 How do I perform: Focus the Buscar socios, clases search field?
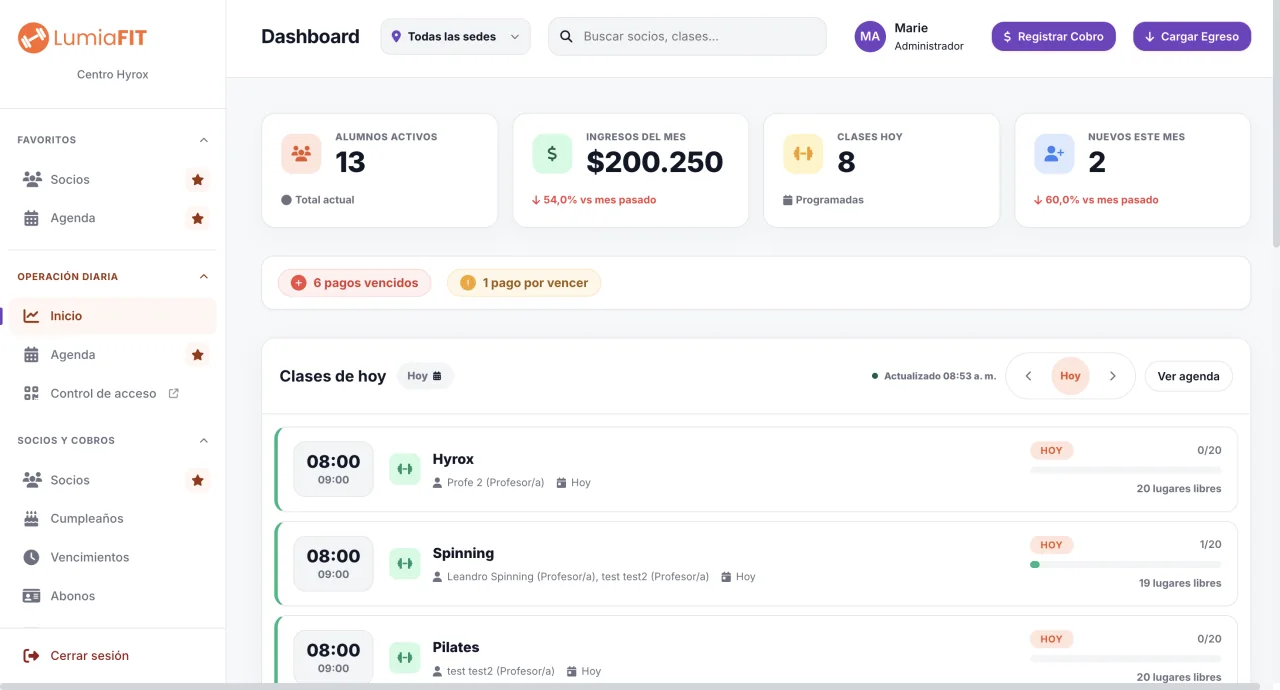(687, 37)
